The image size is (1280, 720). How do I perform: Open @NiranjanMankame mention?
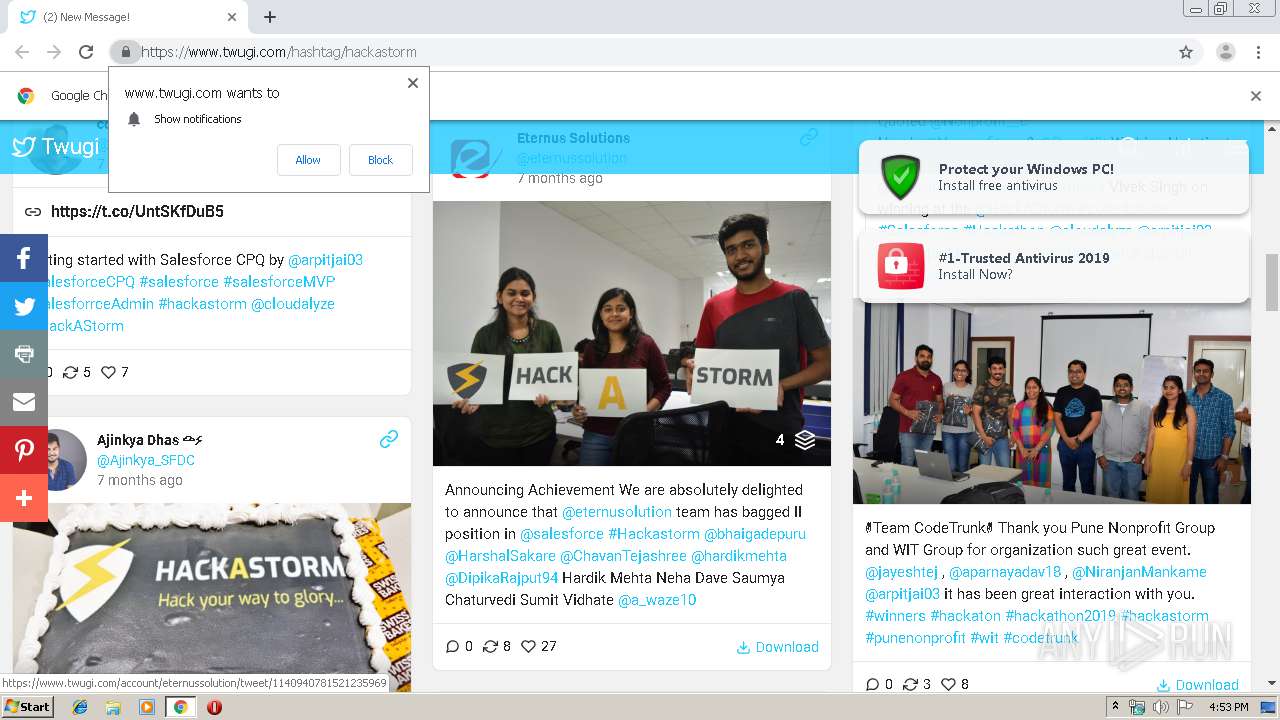coord(1139,572)
